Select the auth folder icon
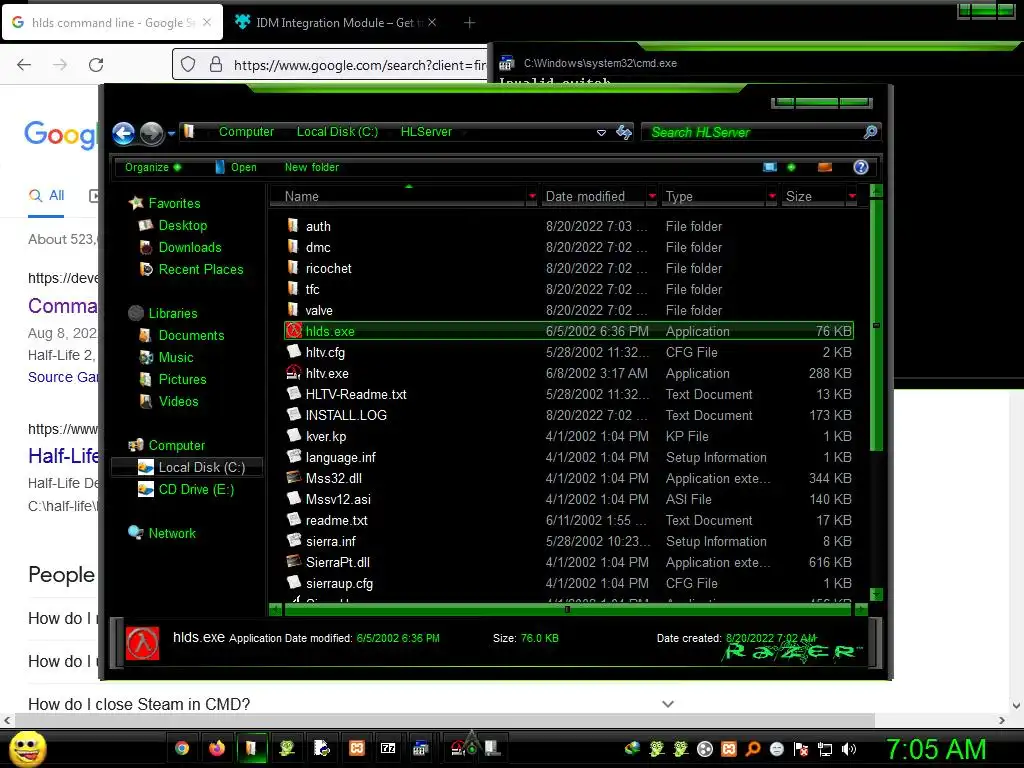This screenshot has height=768, width=1024. pos(293,226)
